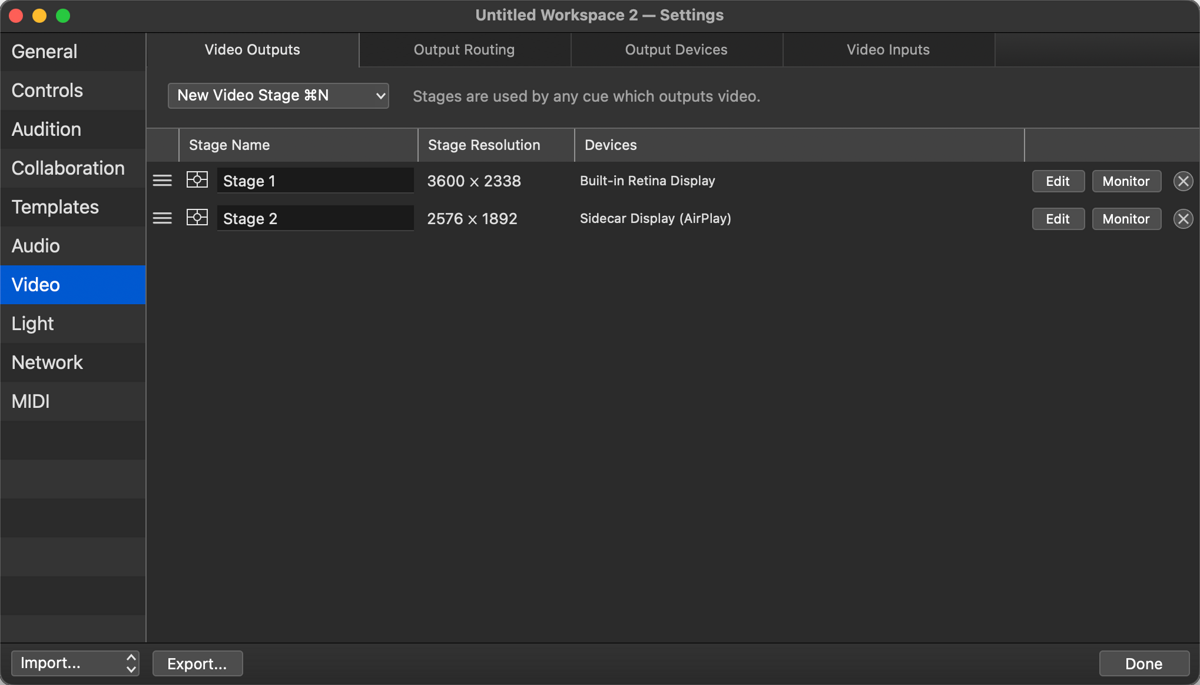The image size is (1200, 685).
Task: Click the Stage 2 name field
Action: 315,219
